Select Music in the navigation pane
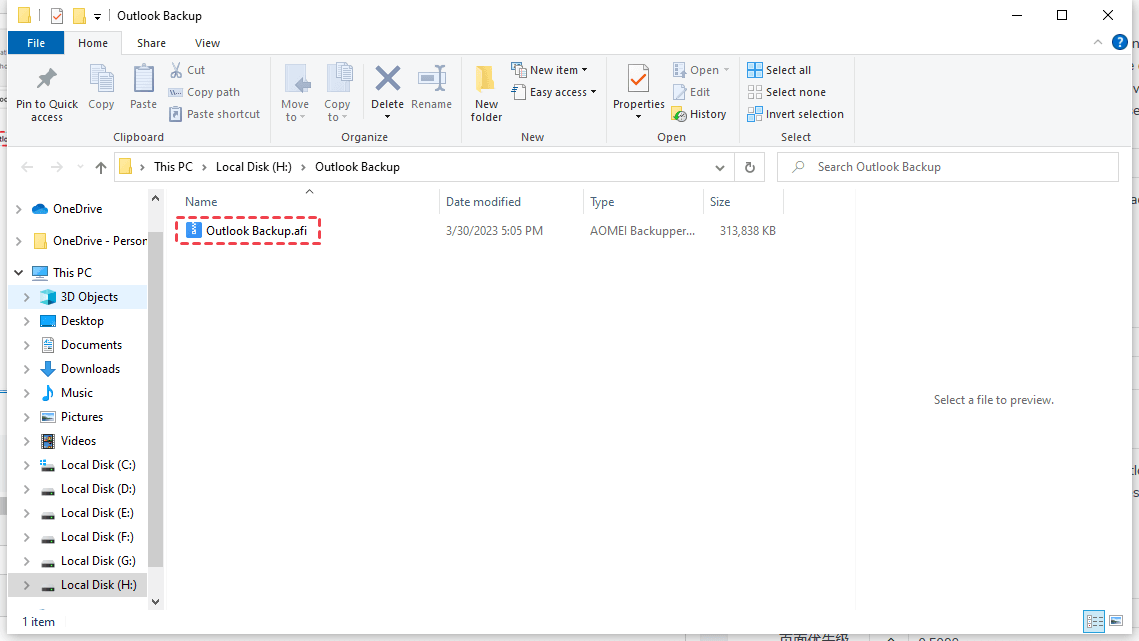 point(78,392)
